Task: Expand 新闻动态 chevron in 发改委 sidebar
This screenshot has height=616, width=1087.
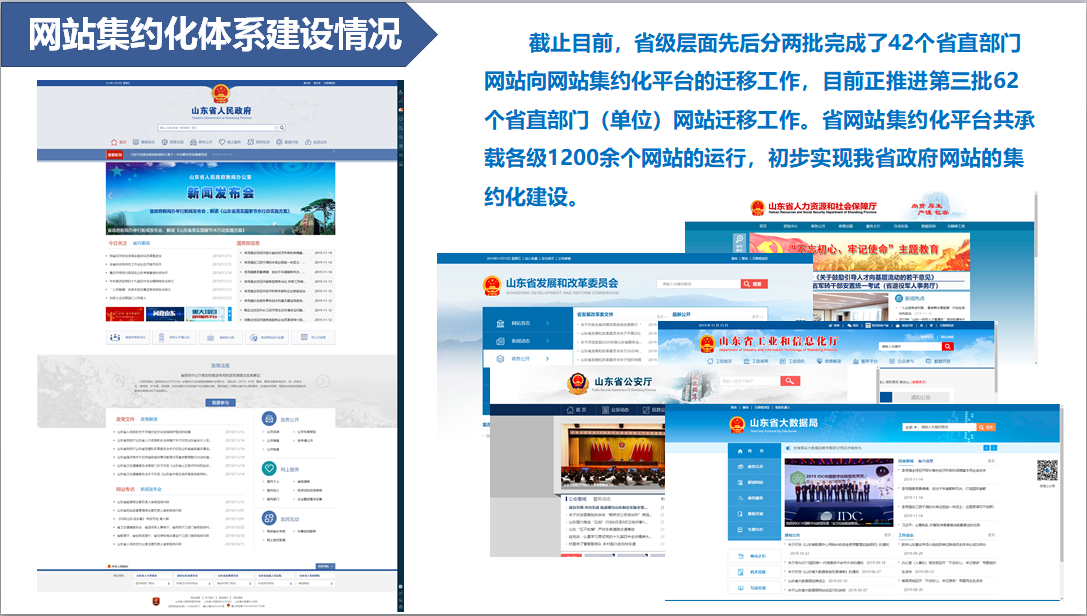Action: 548,341
